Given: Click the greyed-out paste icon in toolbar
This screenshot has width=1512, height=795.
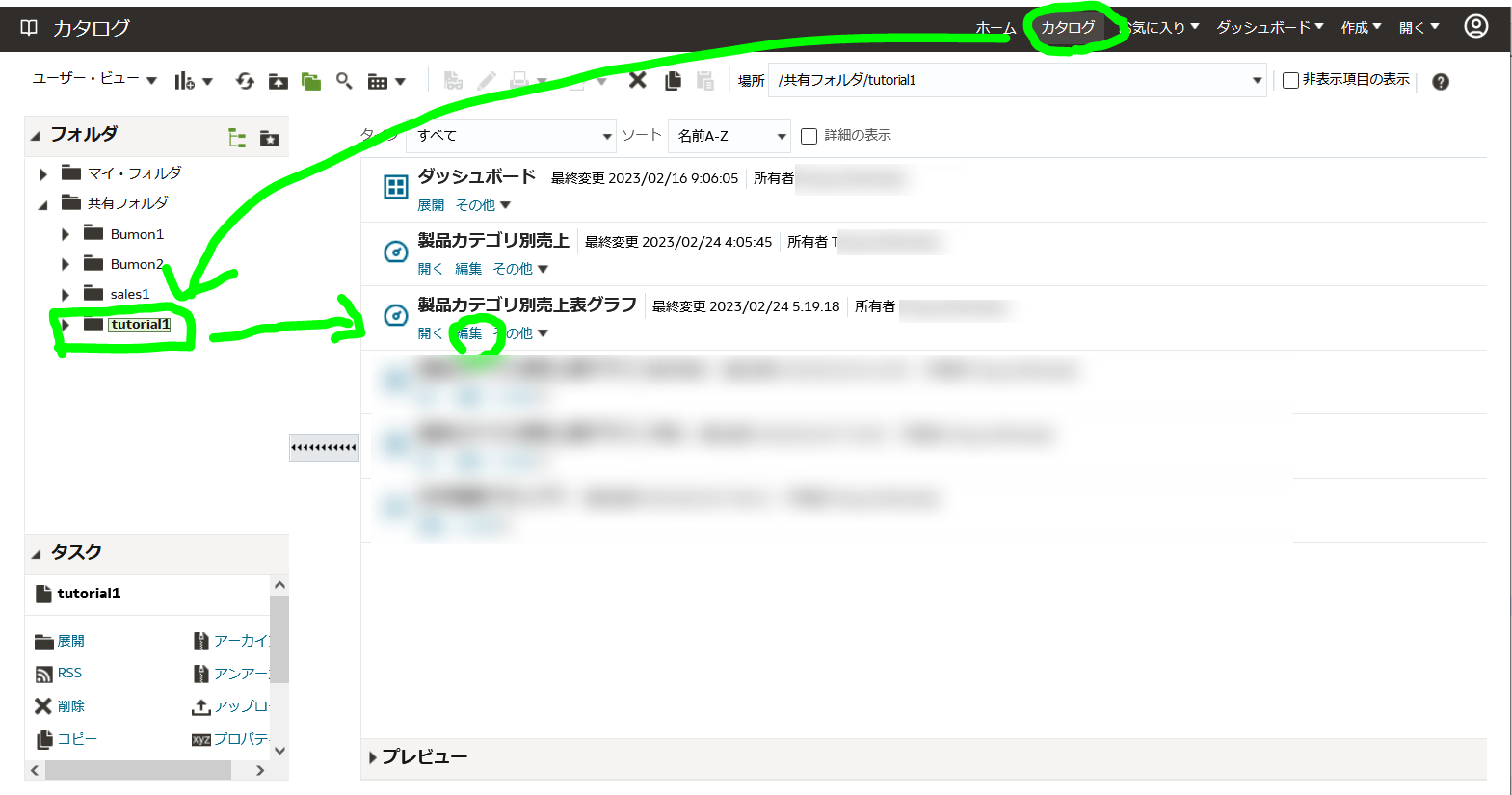Looking at the screenshot, I should pyautogui.click(x=705, y=81).
